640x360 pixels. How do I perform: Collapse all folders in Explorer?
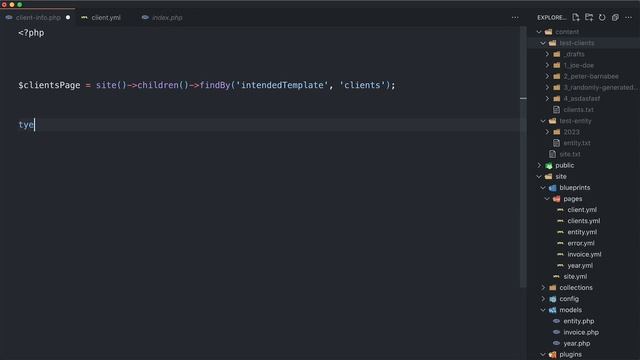coord(615,17)
